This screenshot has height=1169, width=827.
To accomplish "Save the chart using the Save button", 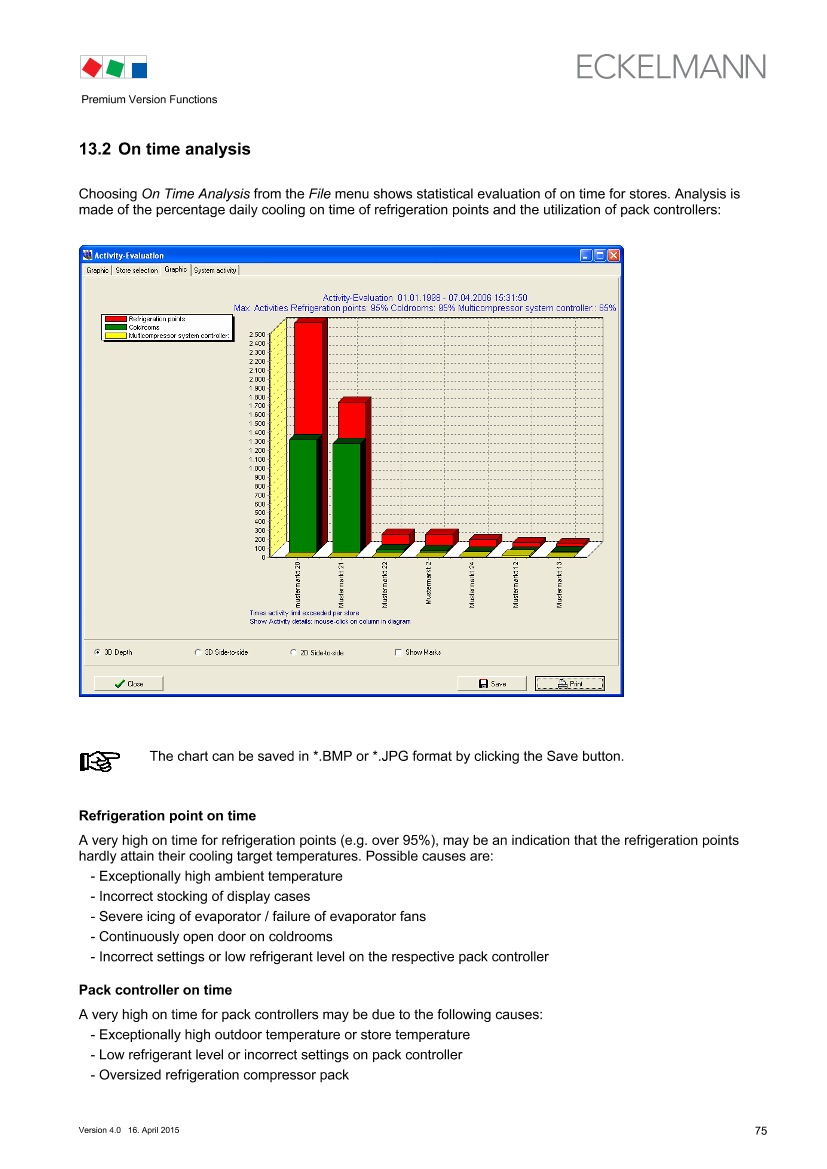I will point(491,684).
